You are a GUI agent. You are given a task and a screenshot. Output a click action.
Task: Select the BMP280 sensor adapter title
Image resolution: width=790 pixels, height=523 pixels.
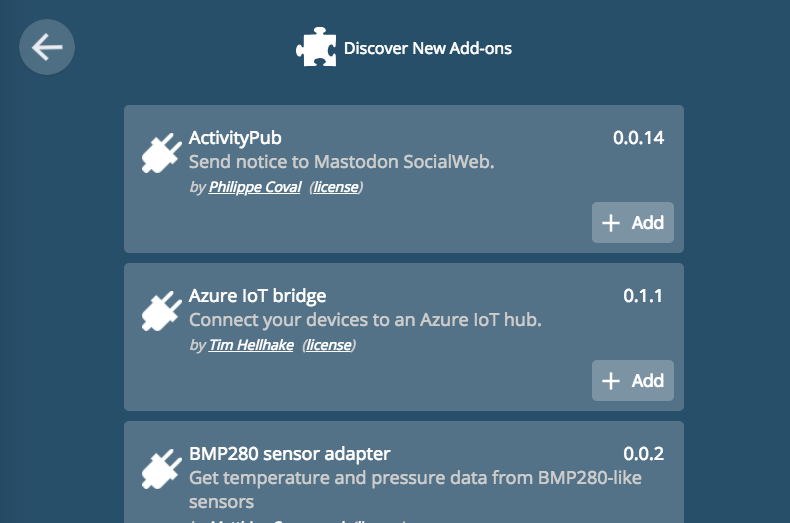(x=290, y=453)
